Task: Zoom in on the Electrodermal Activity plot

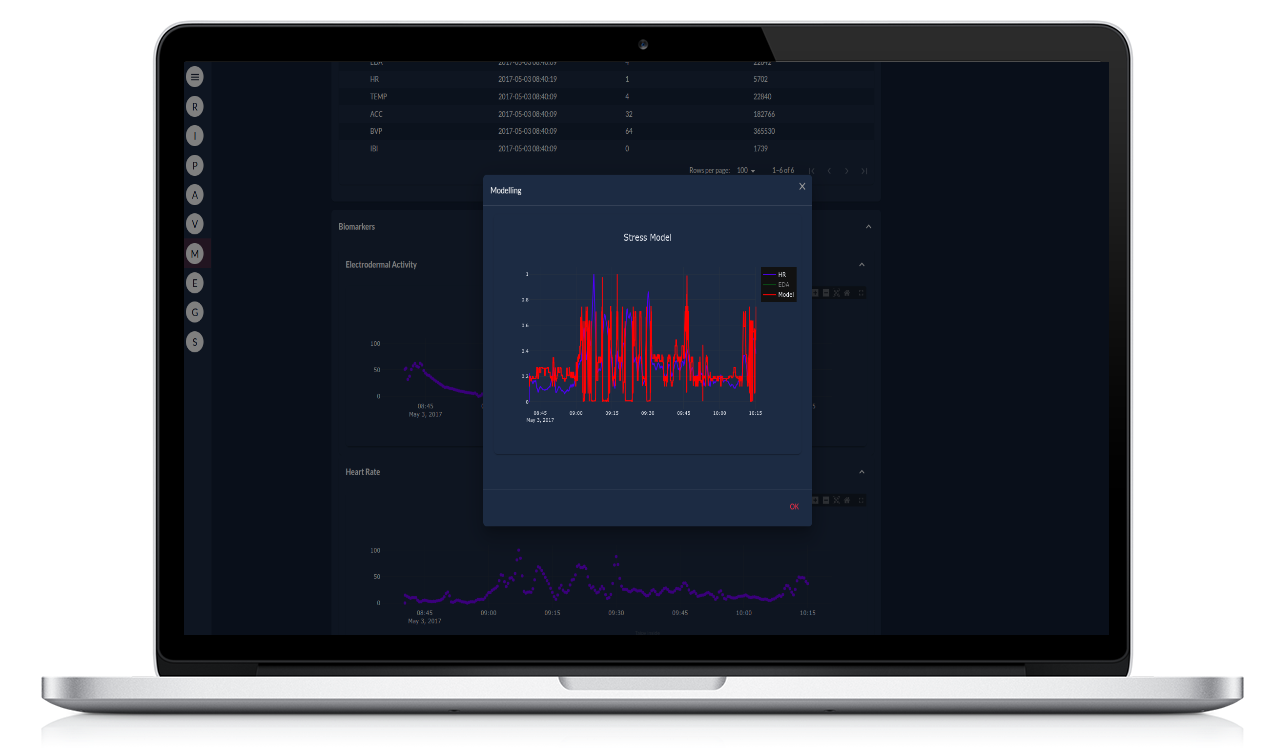Action: click(815, 293)
